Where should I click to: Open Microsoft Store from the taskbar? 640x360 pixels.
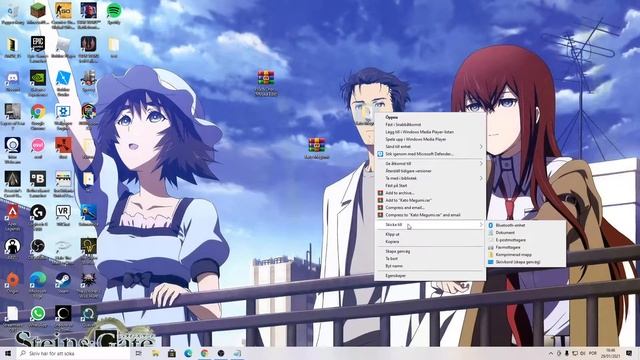pos(172,353)
